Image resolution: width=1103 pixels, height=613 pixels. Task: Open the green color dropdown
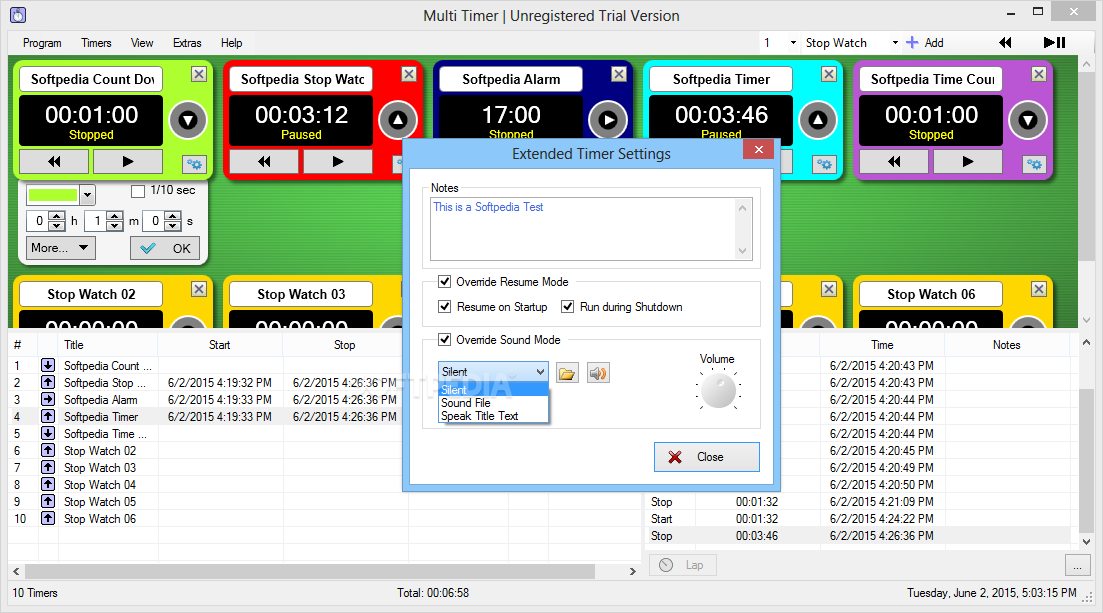pyautogui.click(x=87, y=194)
